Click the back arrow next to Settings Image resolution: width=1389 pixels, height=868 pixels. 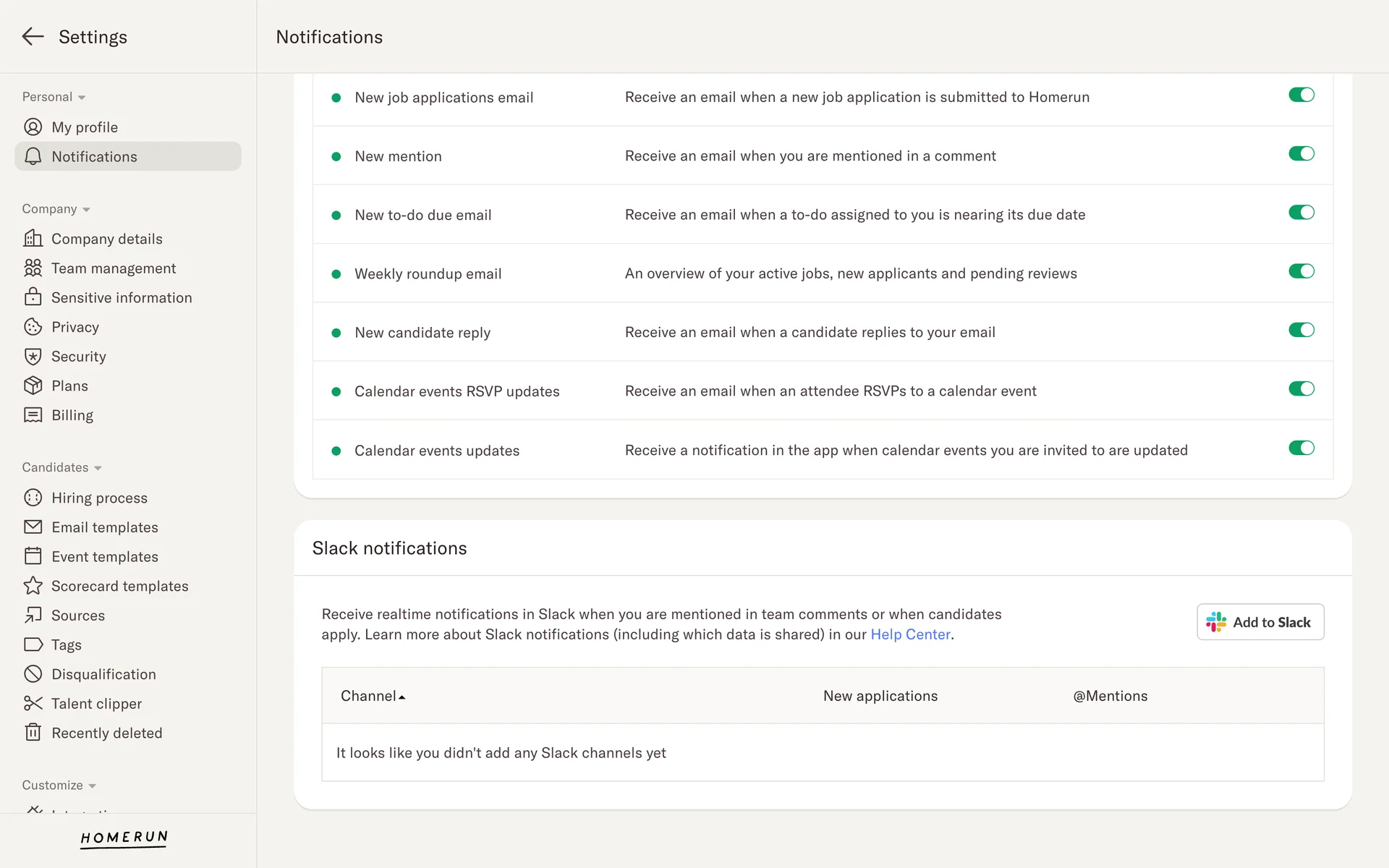pyautogui.click(x=33, y=37)
